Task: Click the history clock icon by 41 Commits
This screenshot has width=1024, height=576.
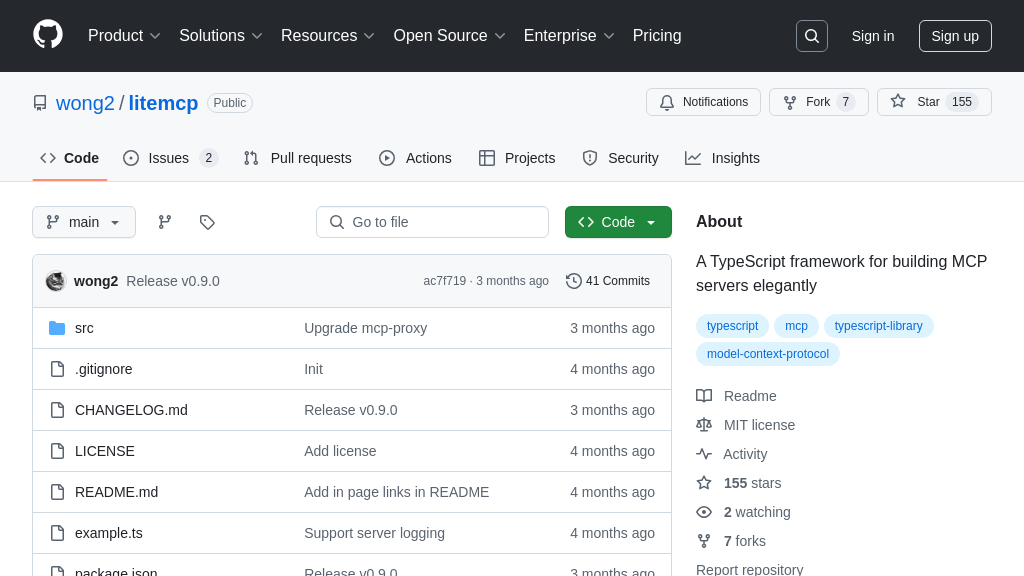Action: [573, 281]
